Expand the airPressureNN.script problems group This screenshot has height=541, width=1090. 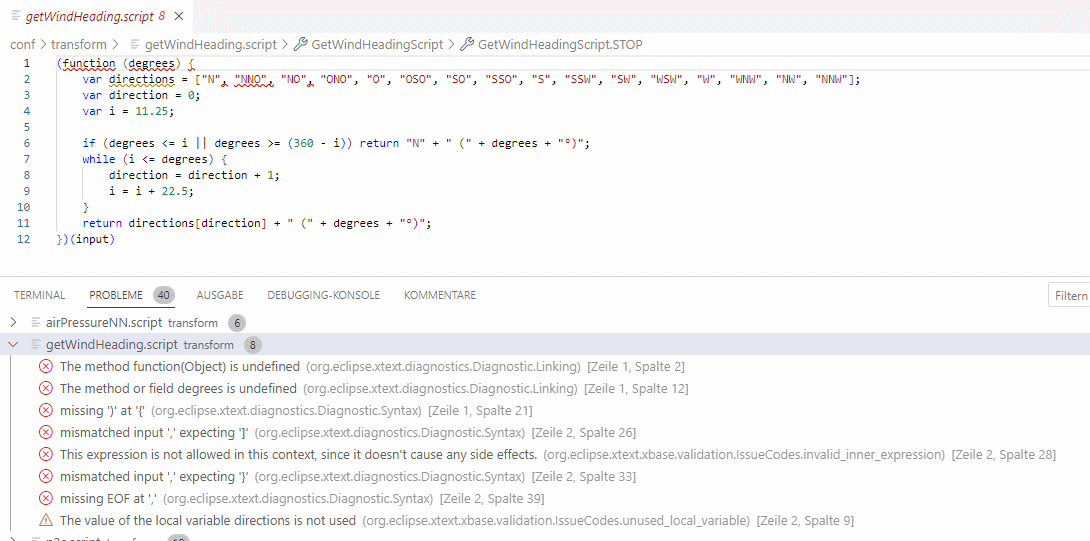[13, 323]
